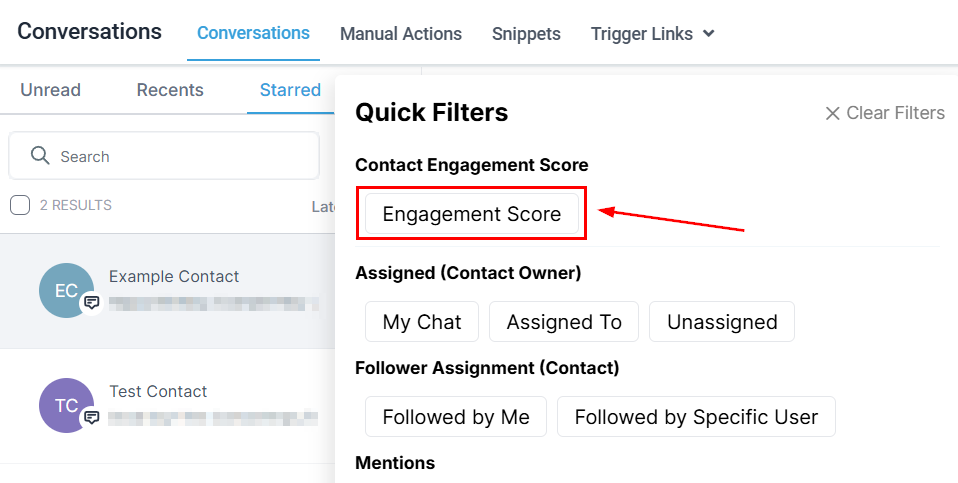Open the Snippets tab
This screenshot has width=958, height=483.
point(526,33)
